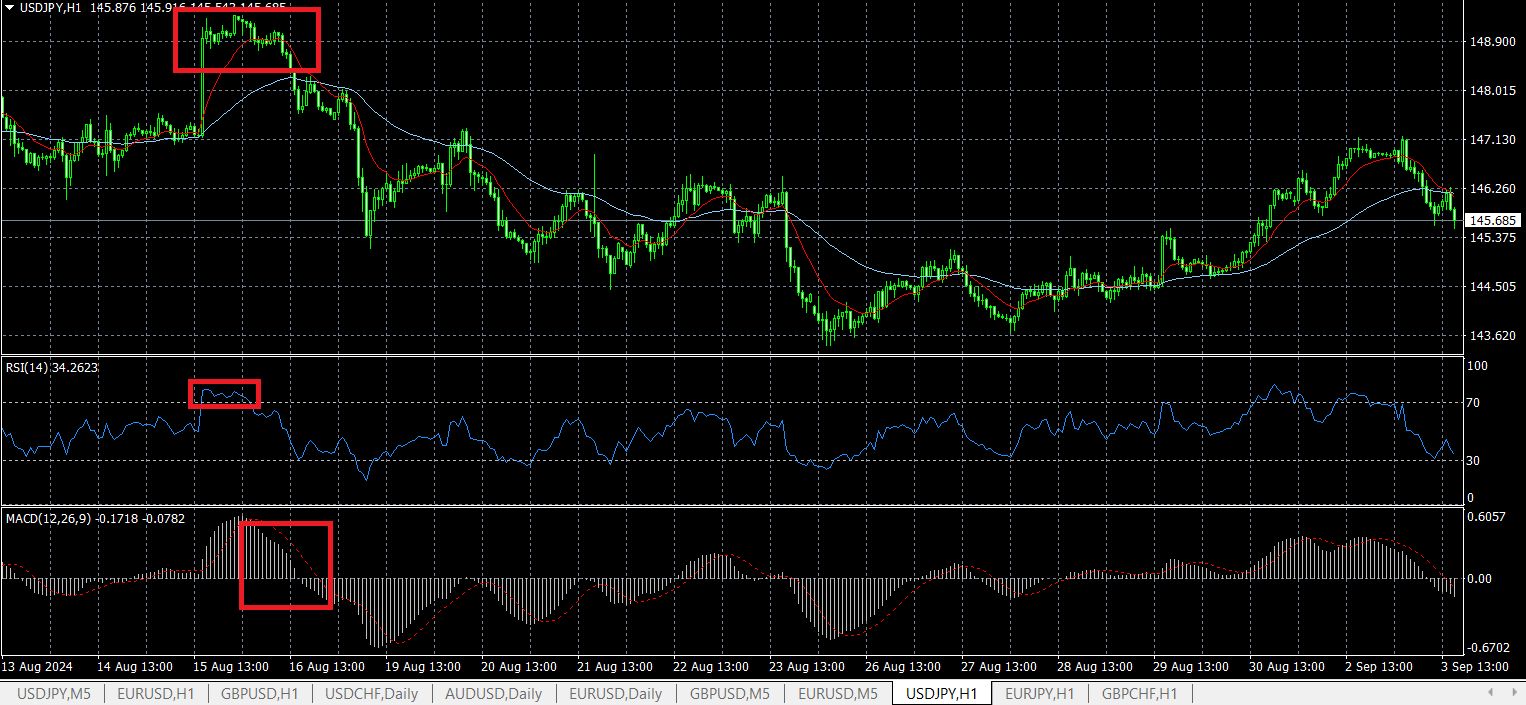The height and width of the screenshot is (705, 1526).
Task: Open the EURUSD,H1 chart tab
Action: [155, 693]
